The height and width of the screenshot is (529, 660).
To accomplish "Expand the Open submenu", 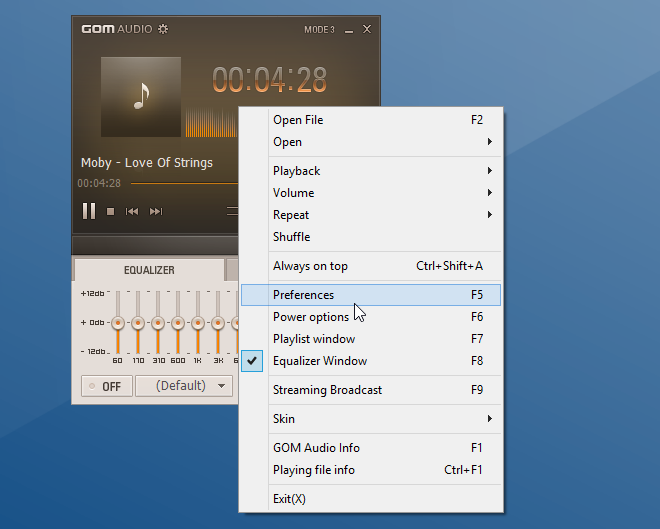I will tap(371, 142).
